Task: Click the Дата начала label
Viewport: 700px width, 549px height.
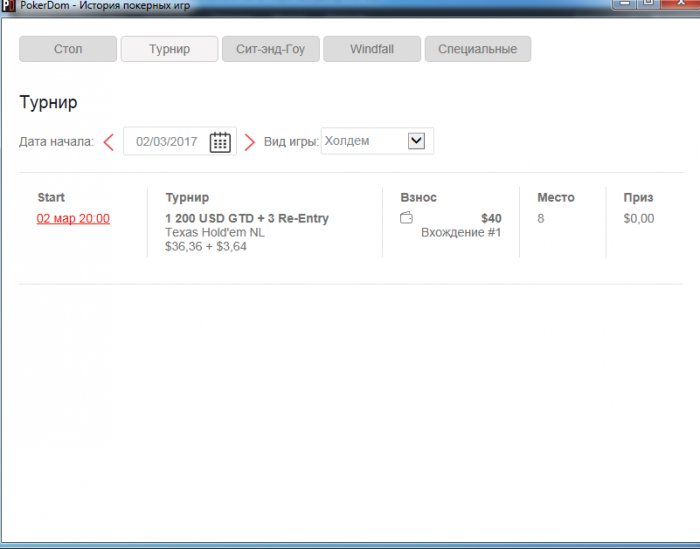Action: click(56, 142)
